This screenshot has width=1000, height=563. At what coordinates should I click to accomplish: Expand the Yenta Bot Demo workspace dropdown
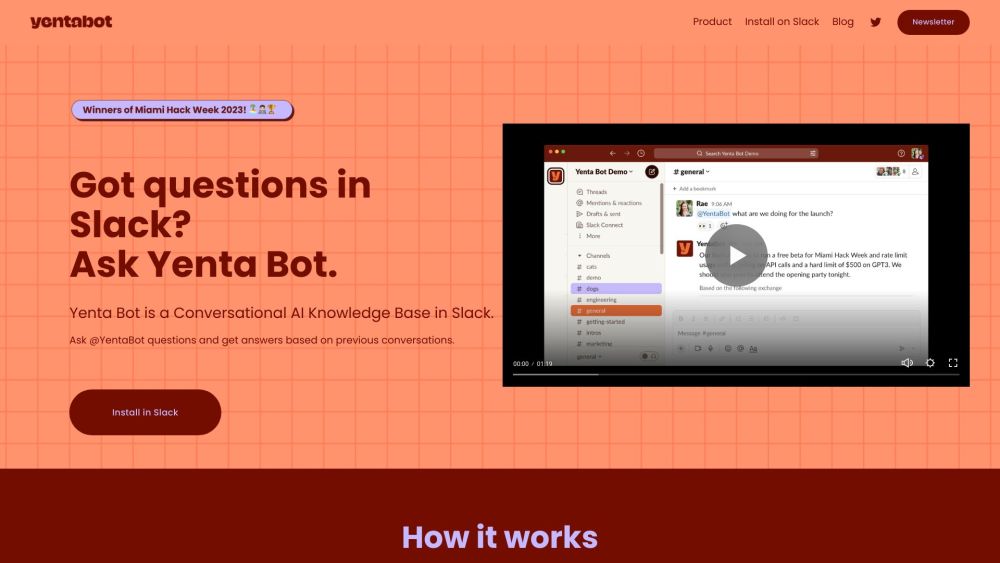pyautogui.click(x=605, y=172)
